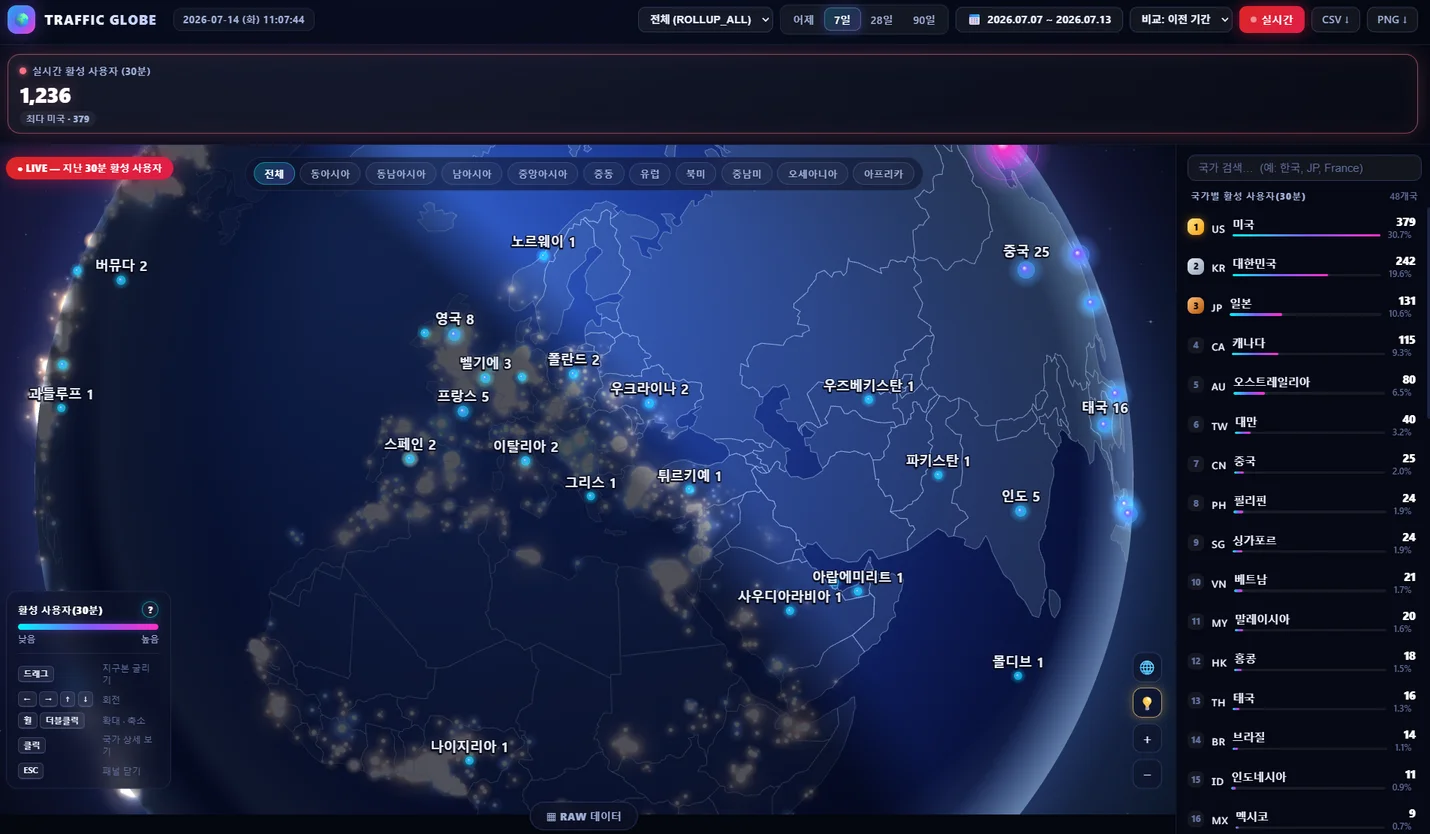Open the 2026.07.07 ~ 2026.07.13 date range picker
The width and height of the screenshot is (1430, 834).
1039,20
